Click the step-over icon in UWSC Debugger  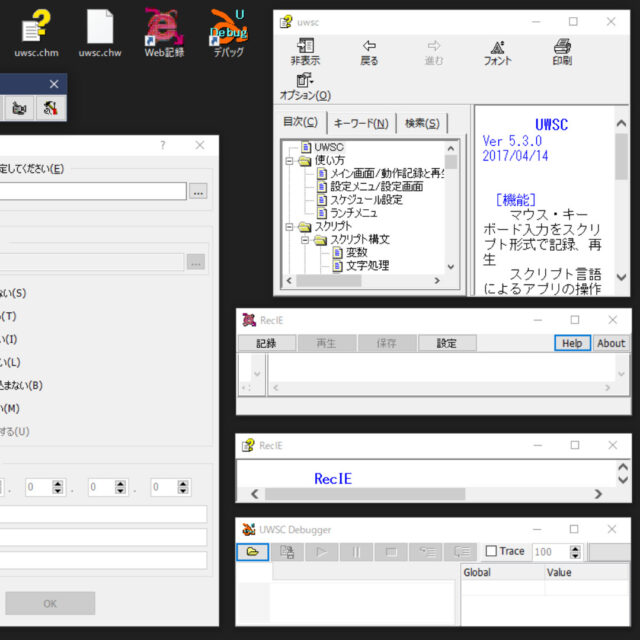point(461,552)
